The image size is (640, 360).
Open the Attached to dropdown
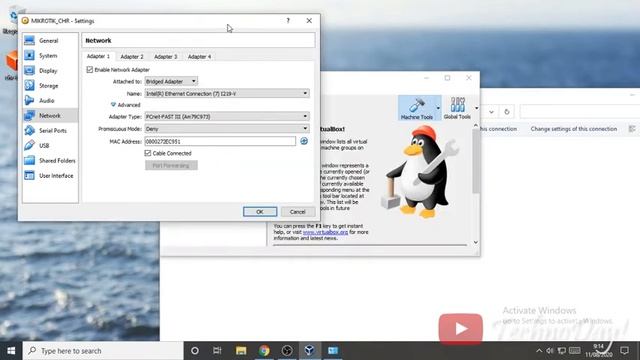point(171,82)
